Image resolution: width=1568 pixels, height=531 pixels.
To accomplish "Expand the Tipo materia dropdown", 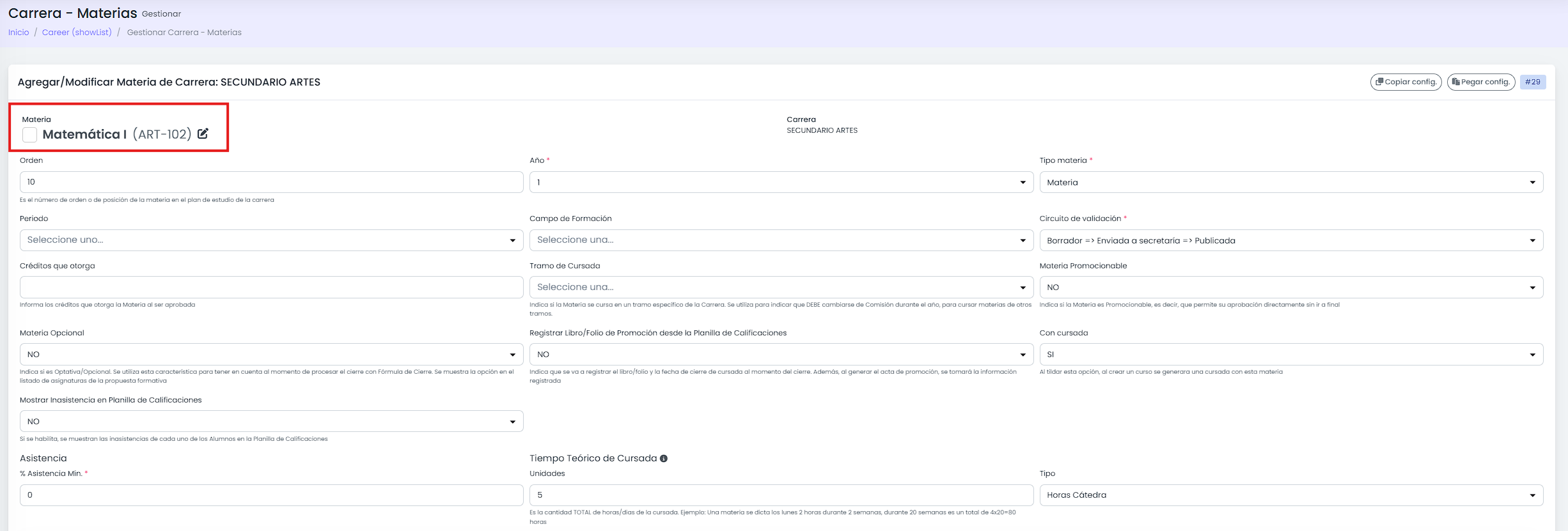I will coord(1291,182).
